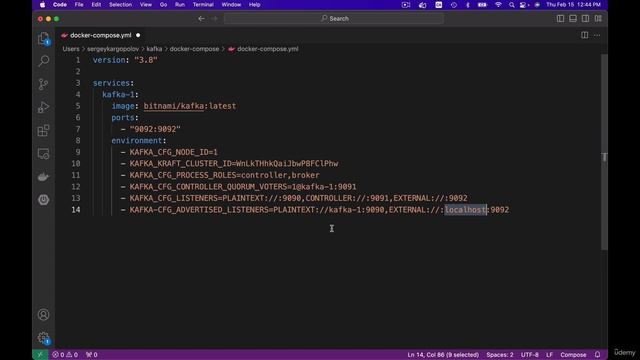Click KAFKA_CFG_PROCESS_ROLES line text
Viewport: 640px width, 360px height.
point(224,175)
